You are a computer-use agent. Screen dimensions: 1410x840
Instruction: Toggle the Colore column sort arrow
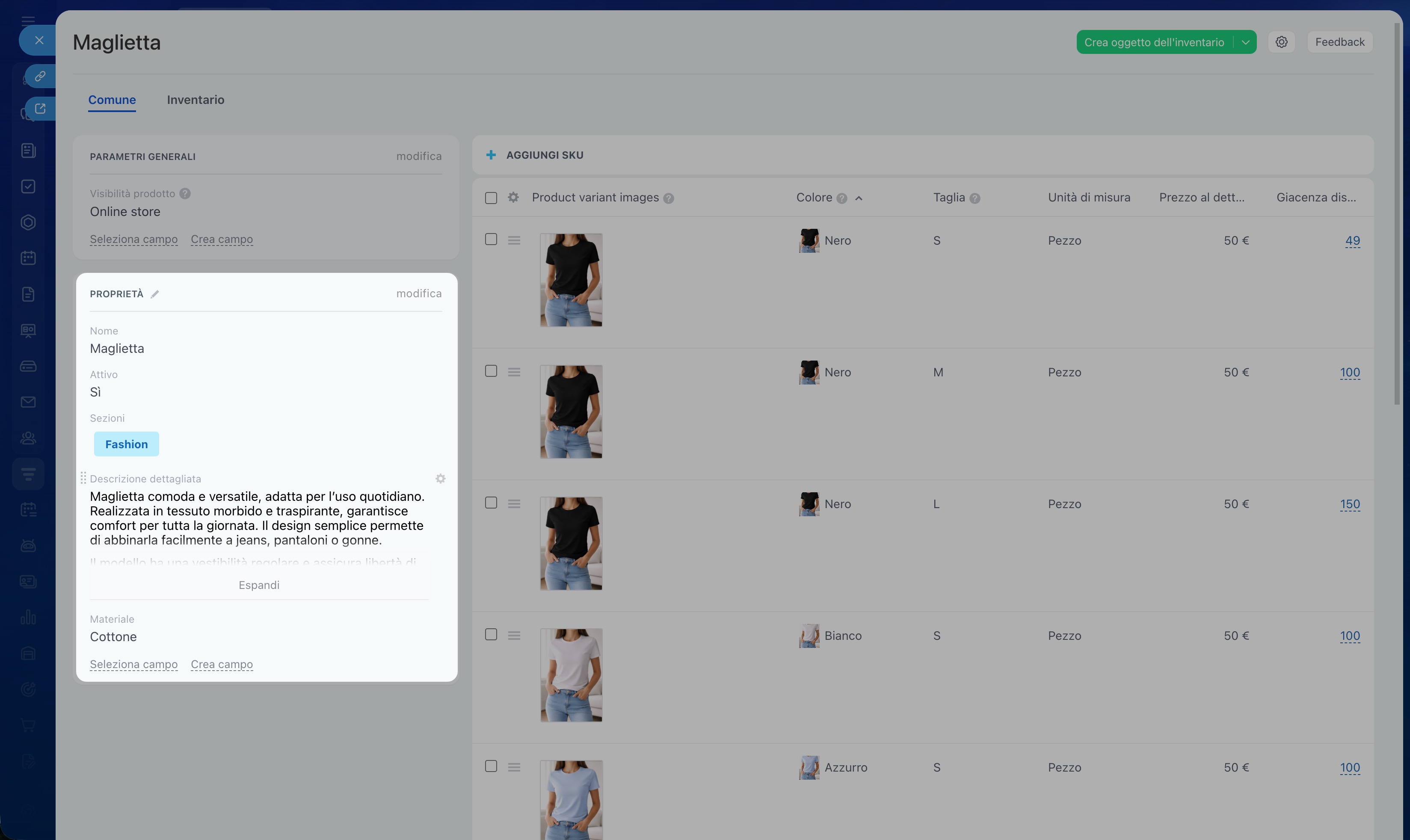(859, 198)
